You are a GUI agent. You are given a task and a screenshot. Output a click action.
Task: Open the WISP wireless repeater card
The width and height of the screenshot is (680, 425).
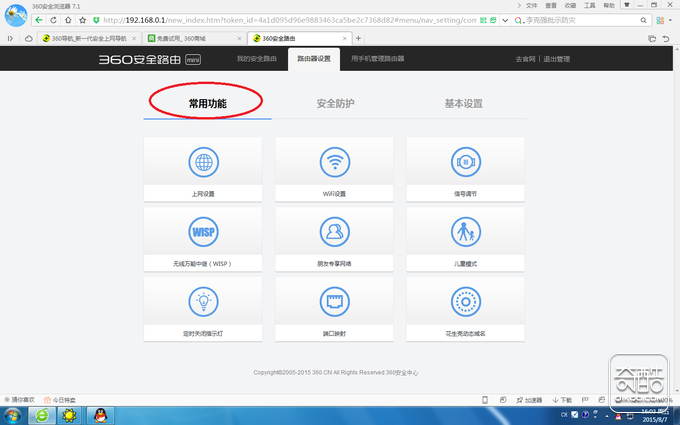(x=203, y=239)
